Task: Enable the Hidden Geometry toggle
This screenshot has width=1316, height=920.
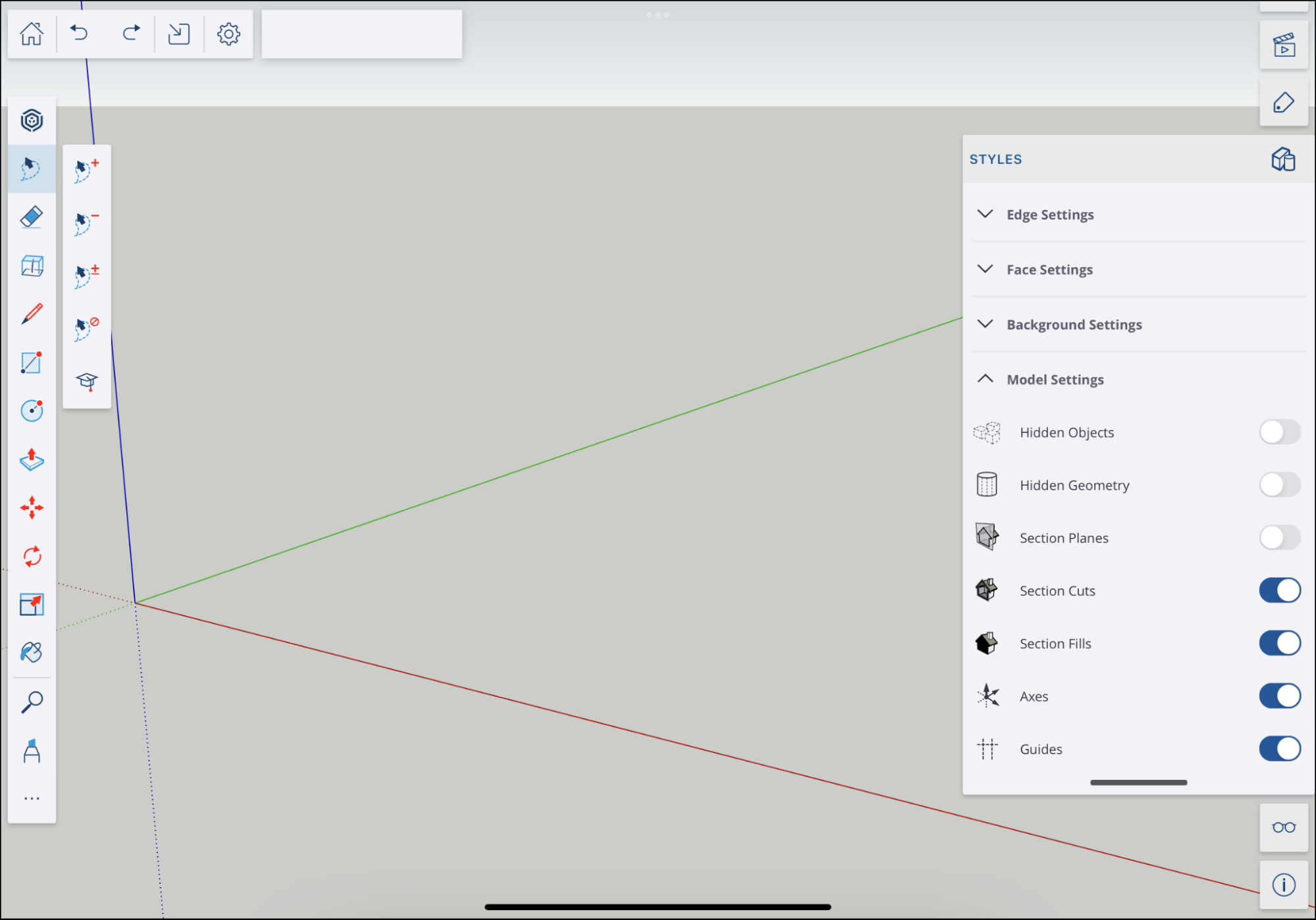Action: pos(1279,484)
